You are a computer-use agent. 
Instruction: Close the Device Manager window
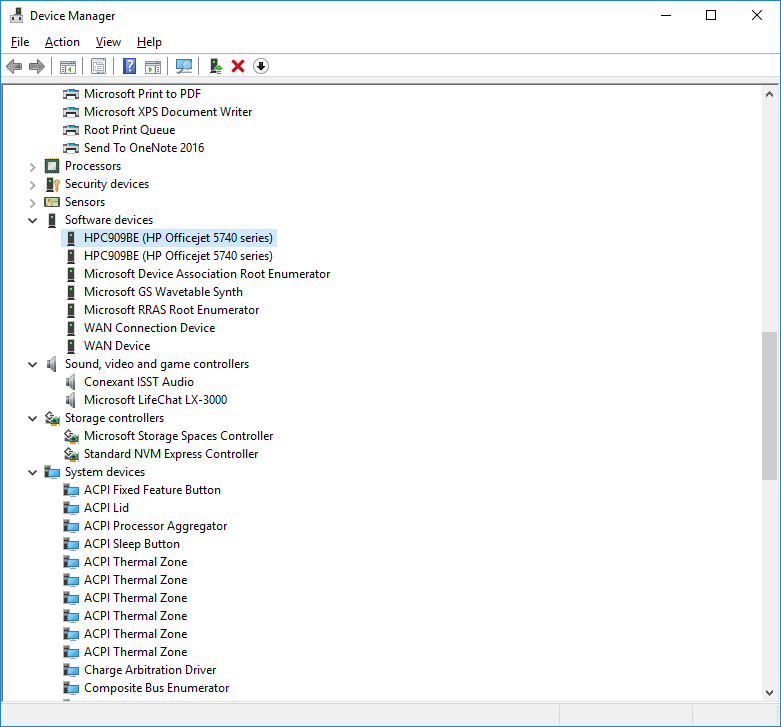pyautogui.click(x=757, y=15)
